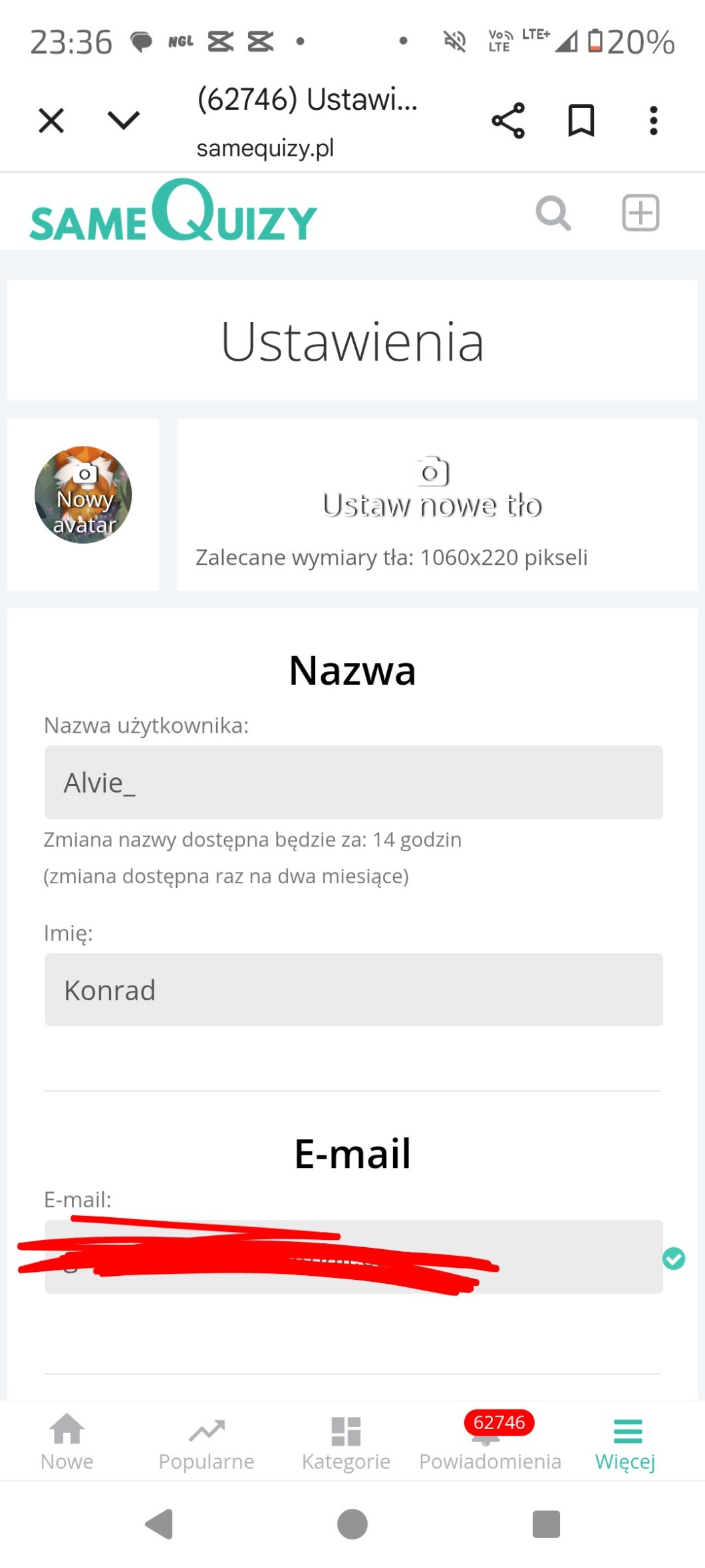Viewport: 705px width, 1568px height.
Task: Open the browser three-dot menu
Action: pyautogui.click(x=653, y=120)
